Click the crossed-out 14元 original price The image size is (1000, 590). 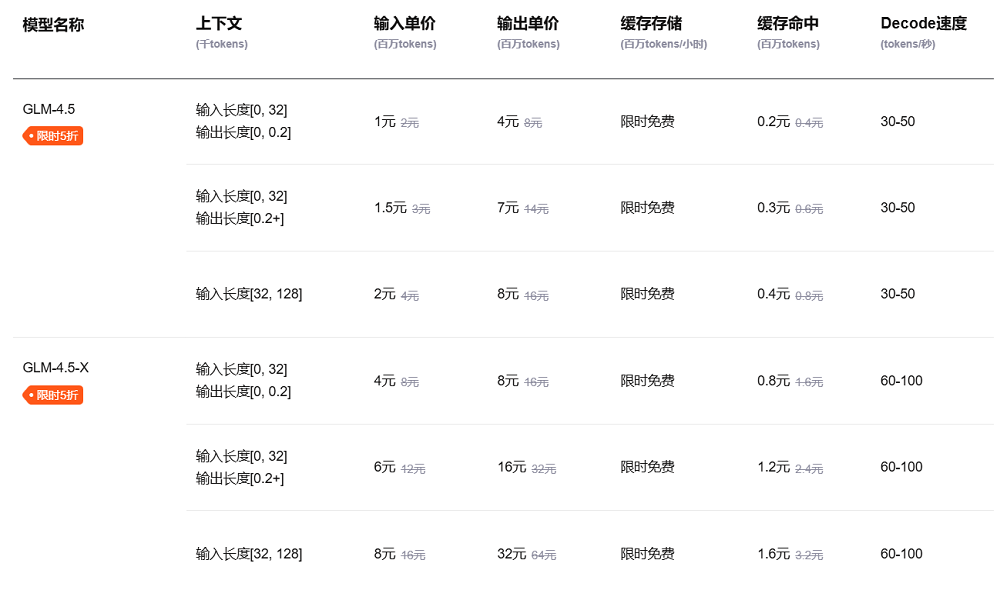pos(536,209)
